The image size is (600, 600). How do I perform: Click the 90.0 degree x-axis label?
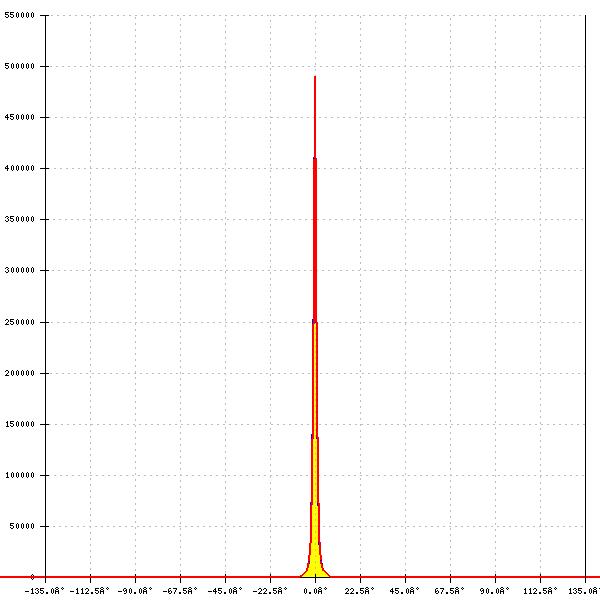click(x=495, y=591)
